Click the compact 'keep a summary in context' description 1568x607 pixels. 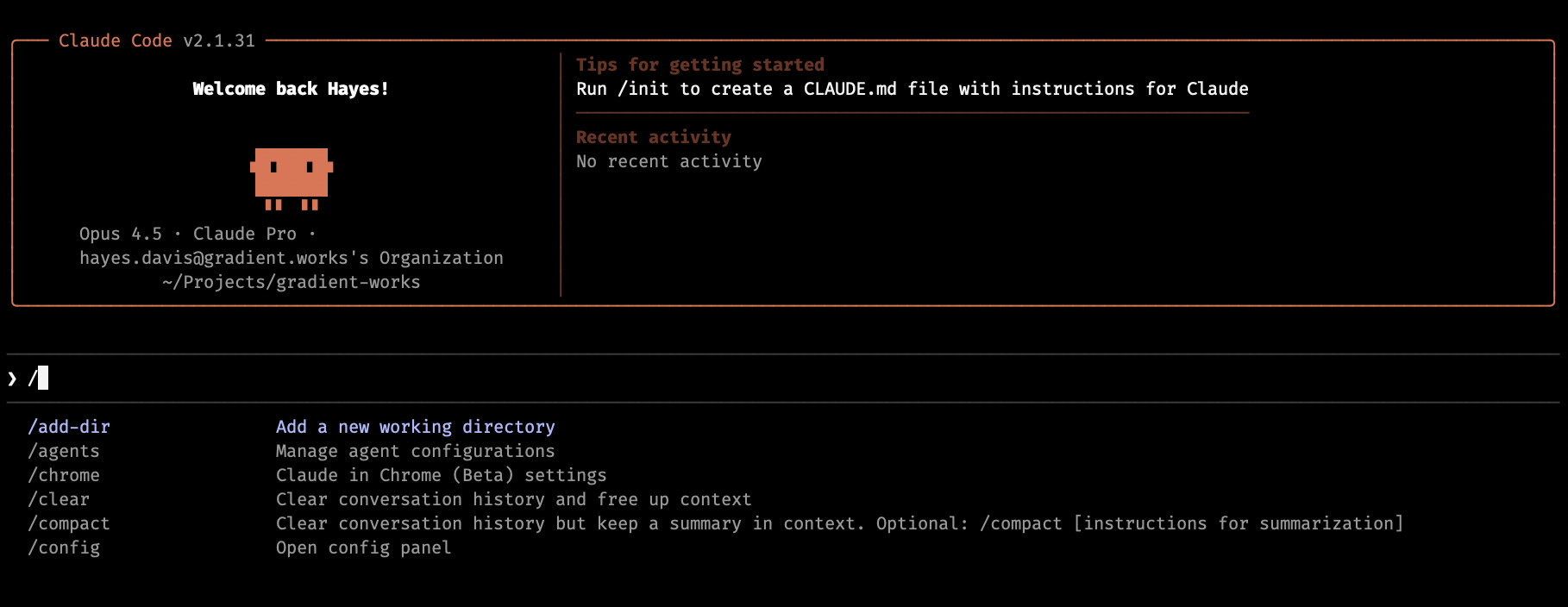839,523
